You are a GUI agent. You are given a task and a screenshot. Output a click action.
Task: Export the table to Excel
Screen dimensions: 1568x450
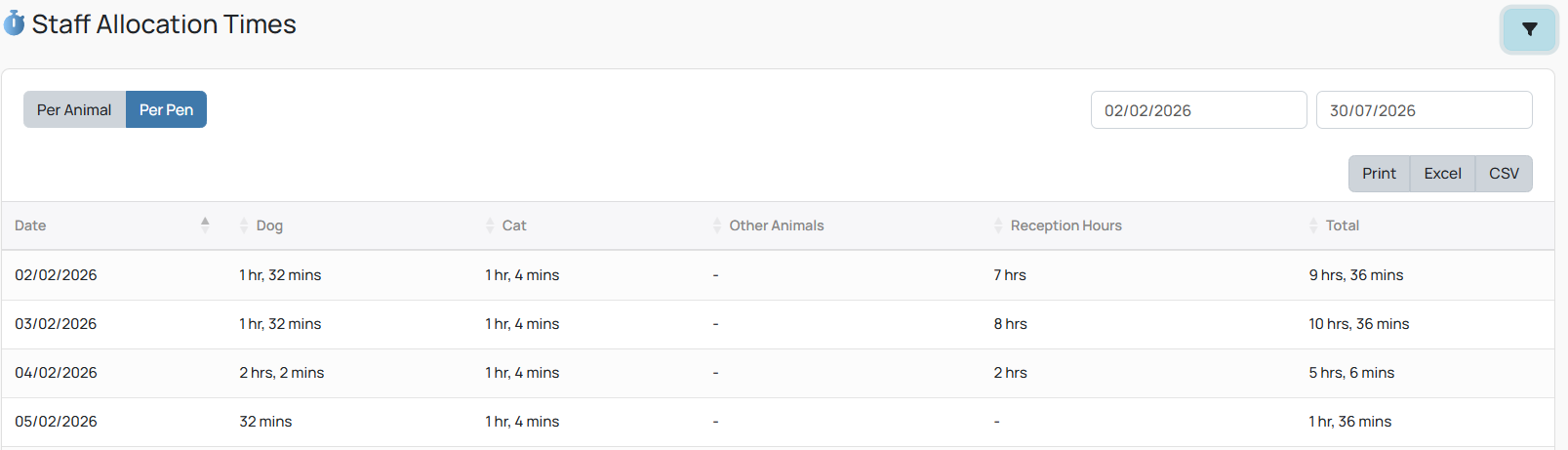[1442, 174]
